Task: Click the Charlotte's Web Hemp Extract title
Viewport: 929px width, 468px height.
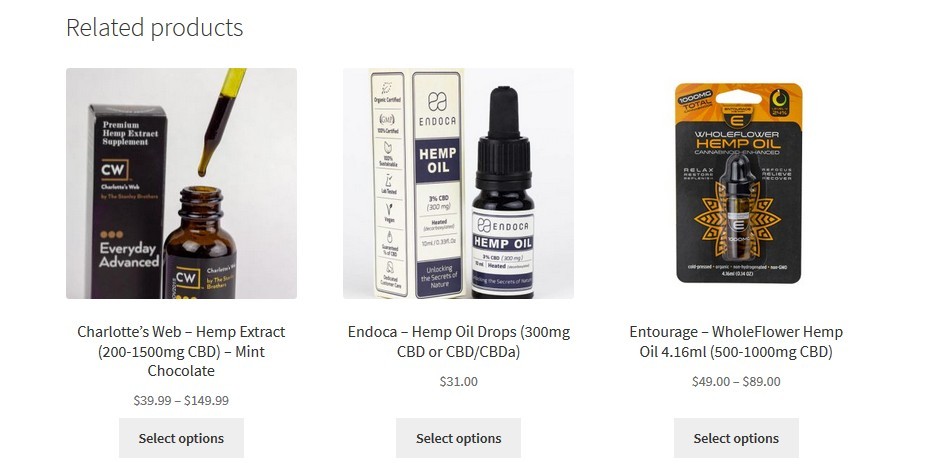Action: tap(181, 351)
